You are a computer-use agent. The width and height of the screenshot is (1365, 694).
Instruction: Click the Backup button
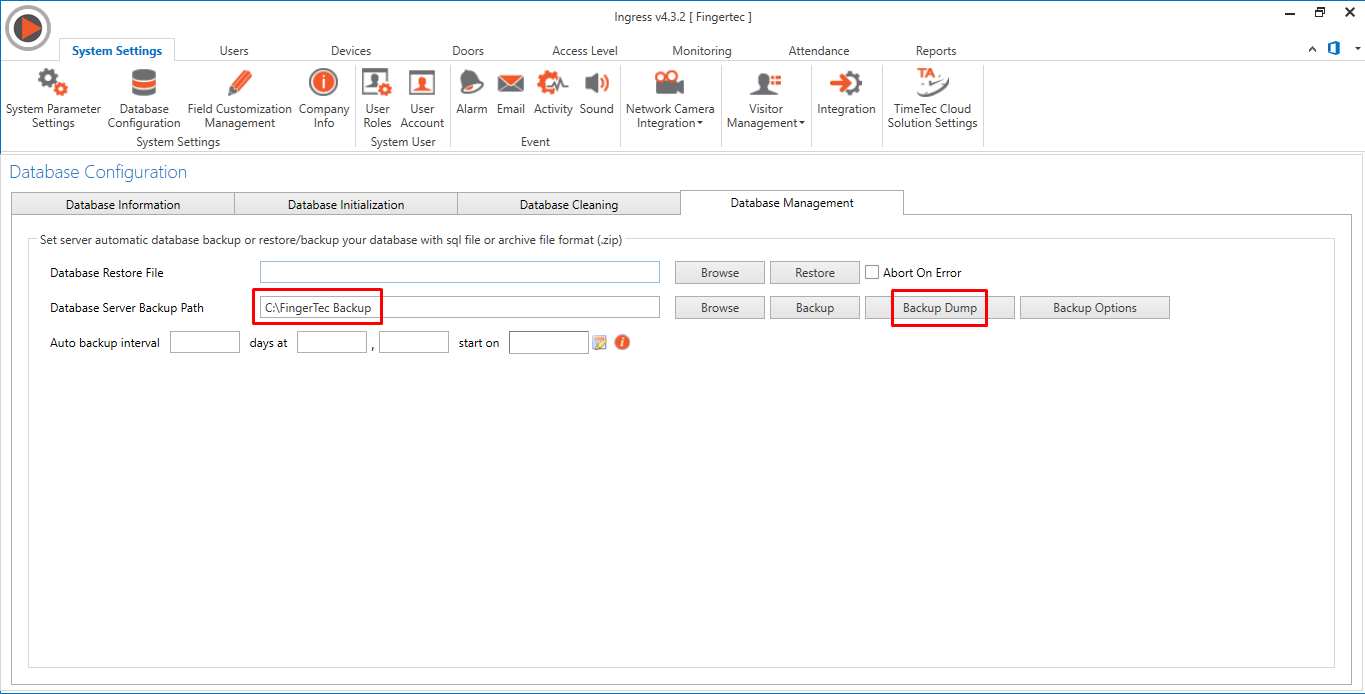click(815, 308)
